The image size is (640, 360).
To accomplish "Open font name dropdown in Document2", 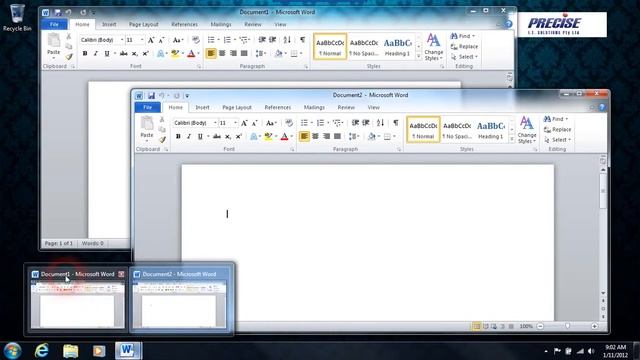I will click(215, 123).
